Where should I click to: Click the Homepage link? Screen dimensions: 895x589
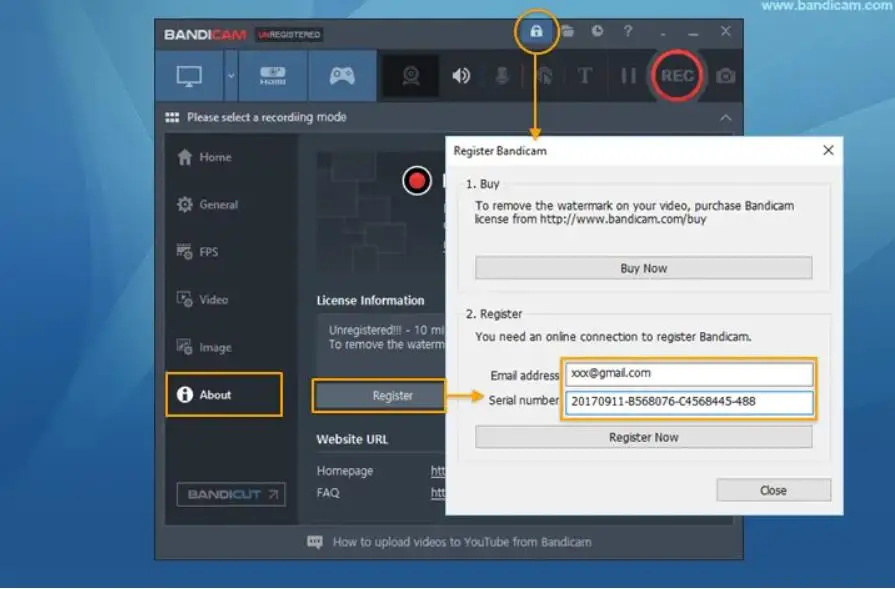click(x=438, y=471)
